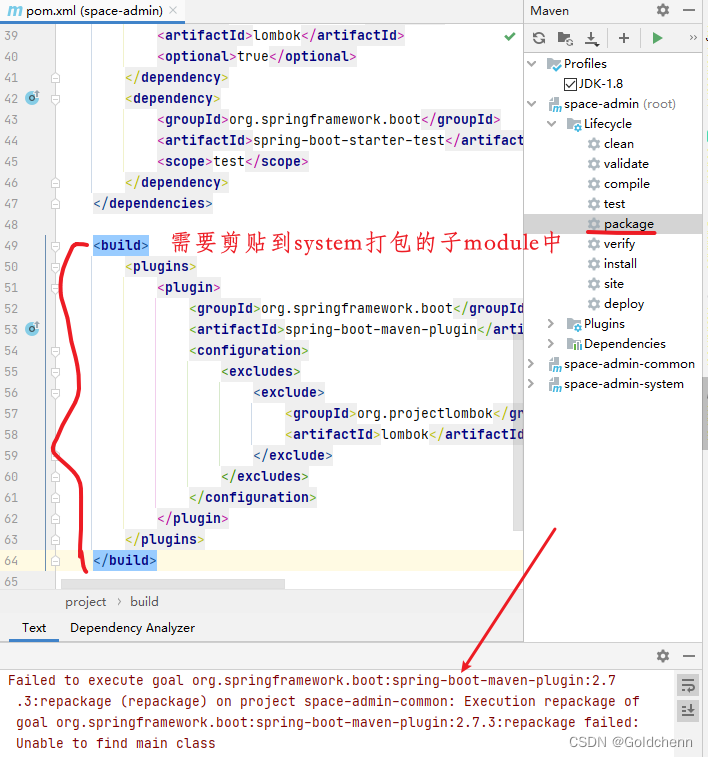The height and width of the screenshot is (757, 708).
Task: Click Generate Sources and Update Folders icon
Action: (x=565, y=38)
